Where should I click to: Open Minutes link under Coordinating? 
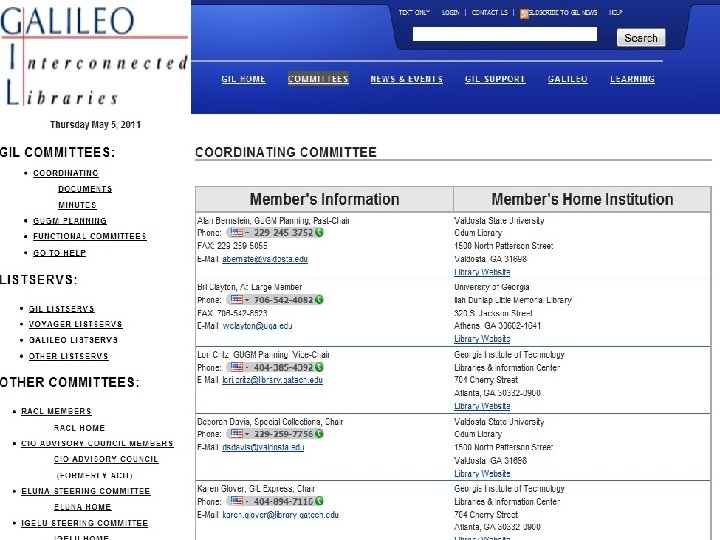click(77, 205)
